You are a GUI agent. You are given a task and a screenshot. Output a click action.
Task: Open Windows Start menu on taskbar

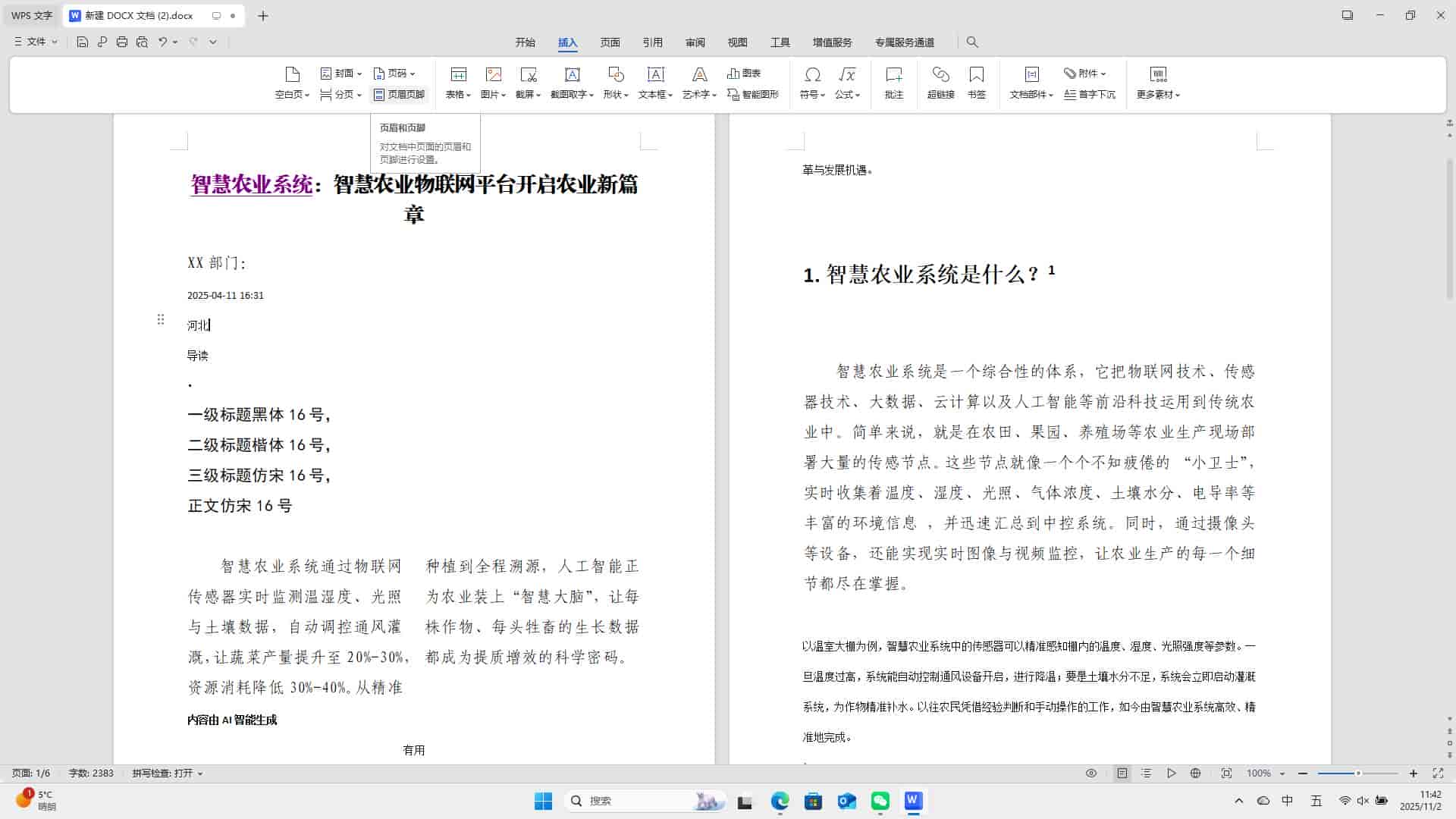tap(543, 801)
